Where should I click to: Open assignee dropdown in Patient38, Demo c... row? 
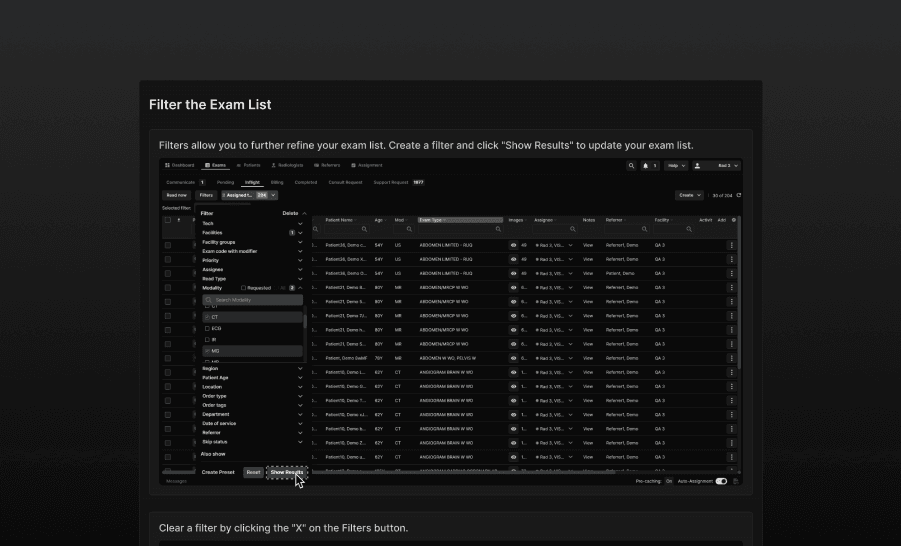[x=570, y=245]
